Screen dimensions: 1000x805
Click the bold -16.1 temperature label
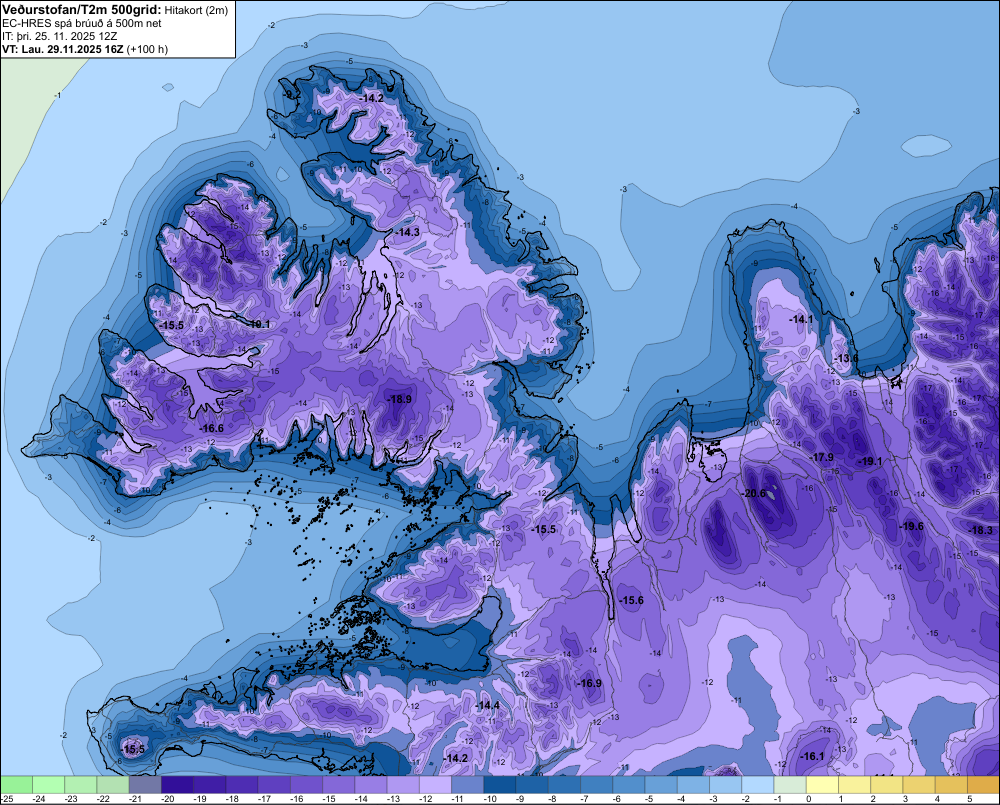point(812,756)
